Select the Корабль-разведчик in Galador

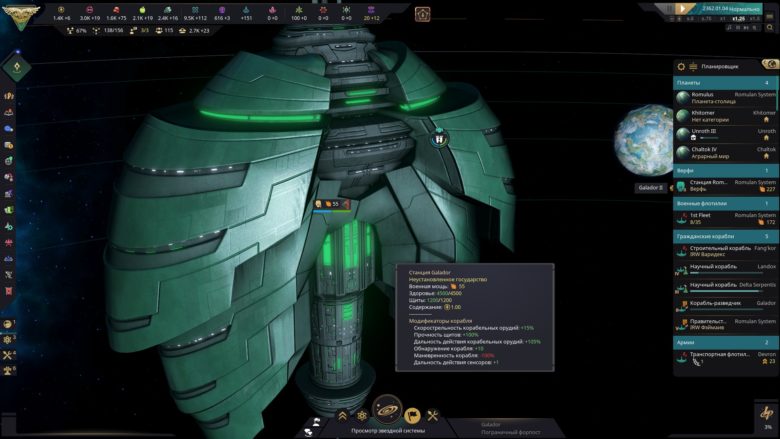pyautogui.click(x=725, y=306)
